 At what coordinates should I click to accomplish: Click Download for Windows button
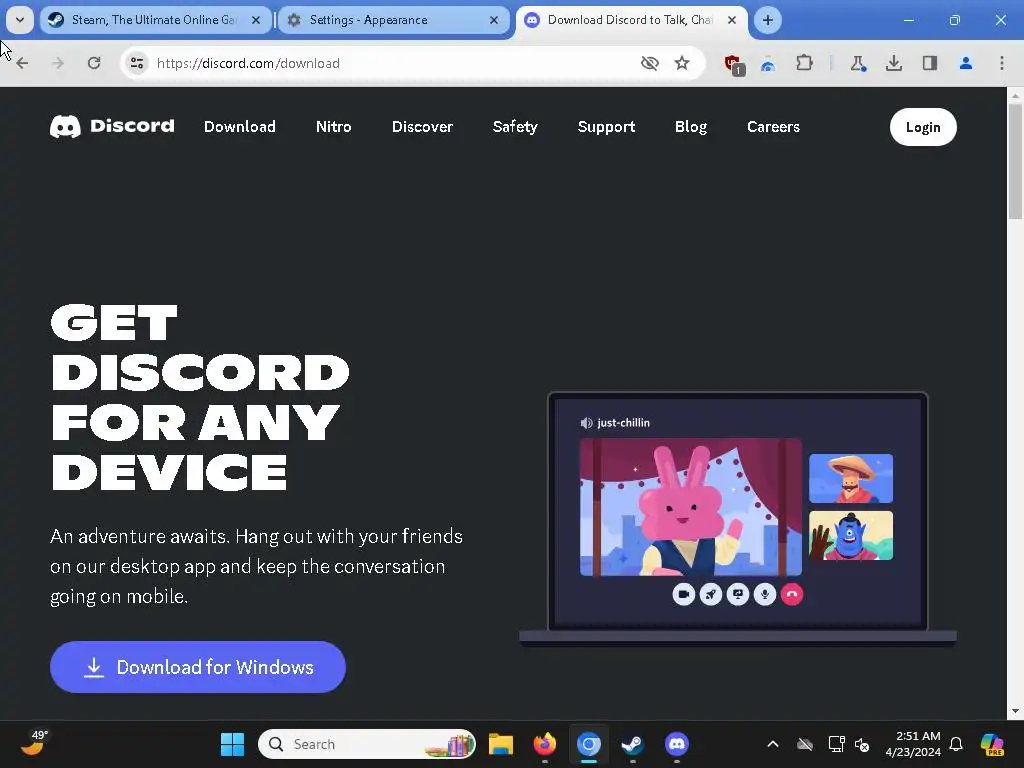click(198, 667)
